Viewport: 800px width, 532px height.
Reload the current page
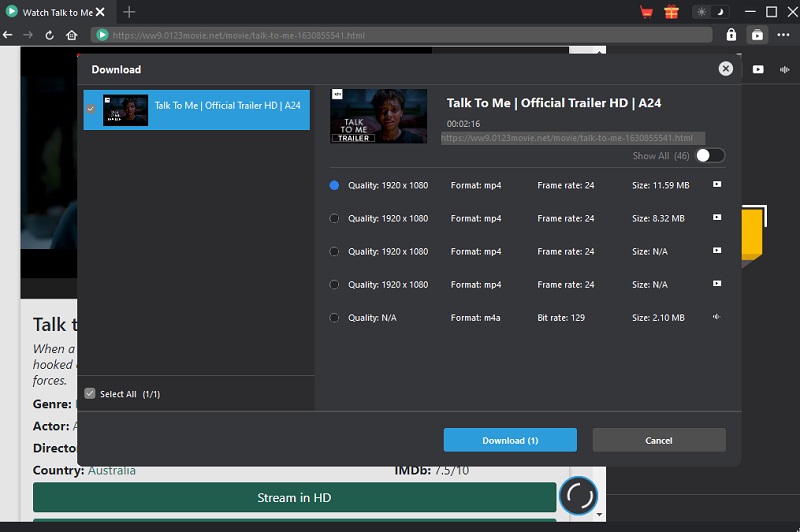tap(49, 35)
